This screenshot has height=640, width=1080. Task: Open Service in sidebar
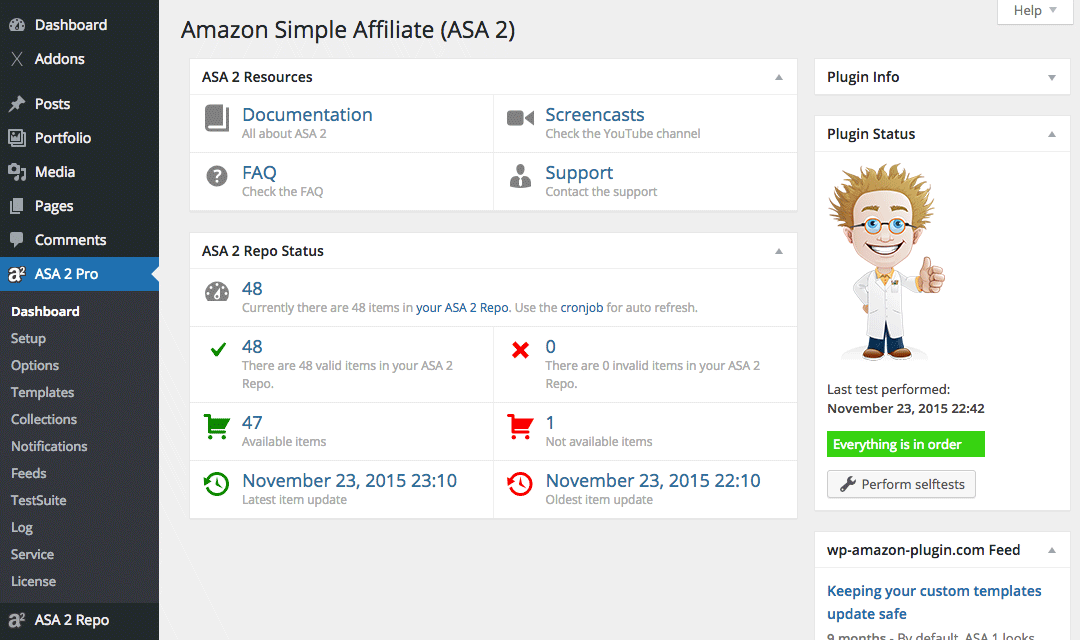[32, 554]
